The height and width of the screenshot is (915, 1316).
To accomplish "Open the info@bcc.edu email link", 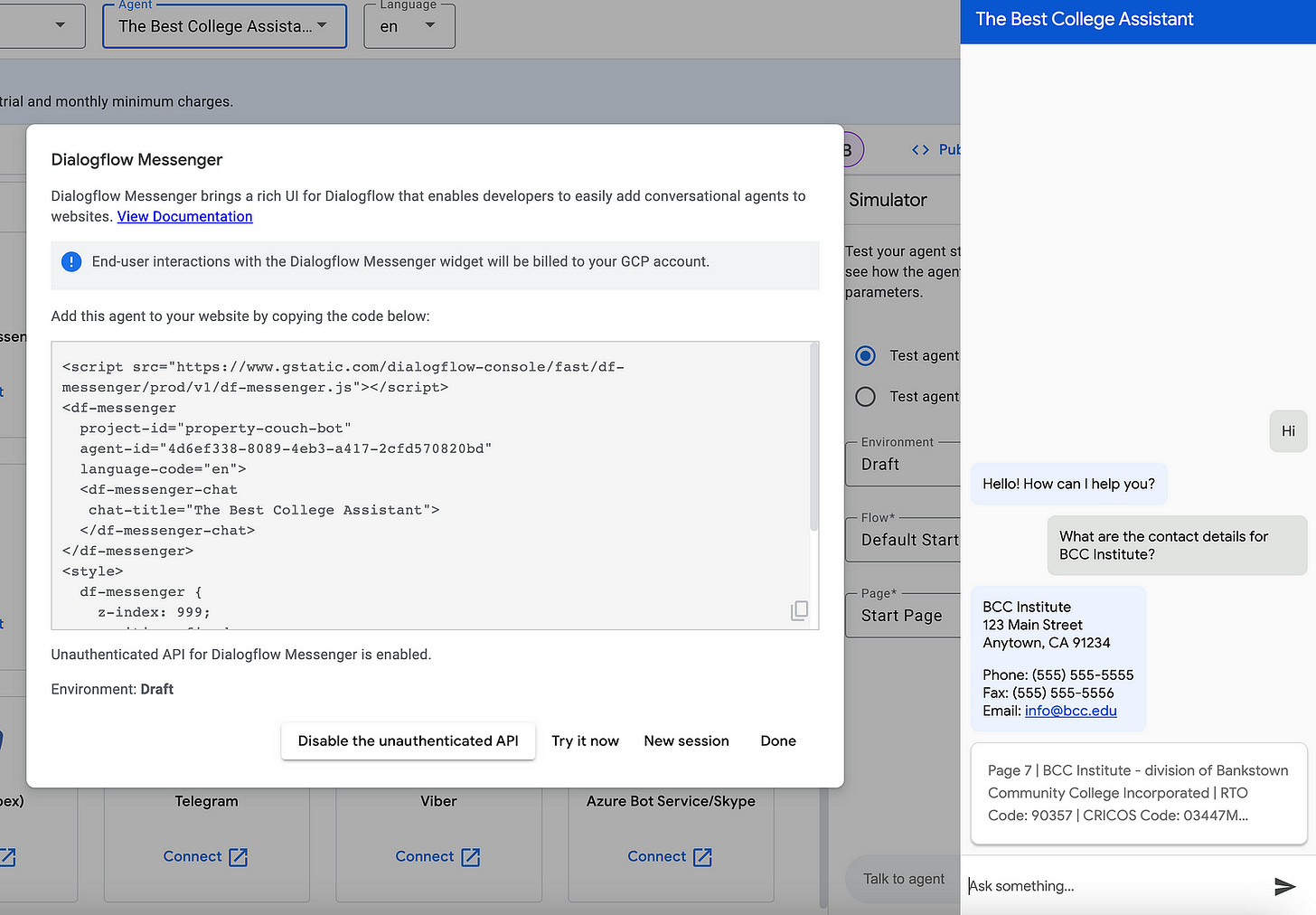I will 1071,711.
